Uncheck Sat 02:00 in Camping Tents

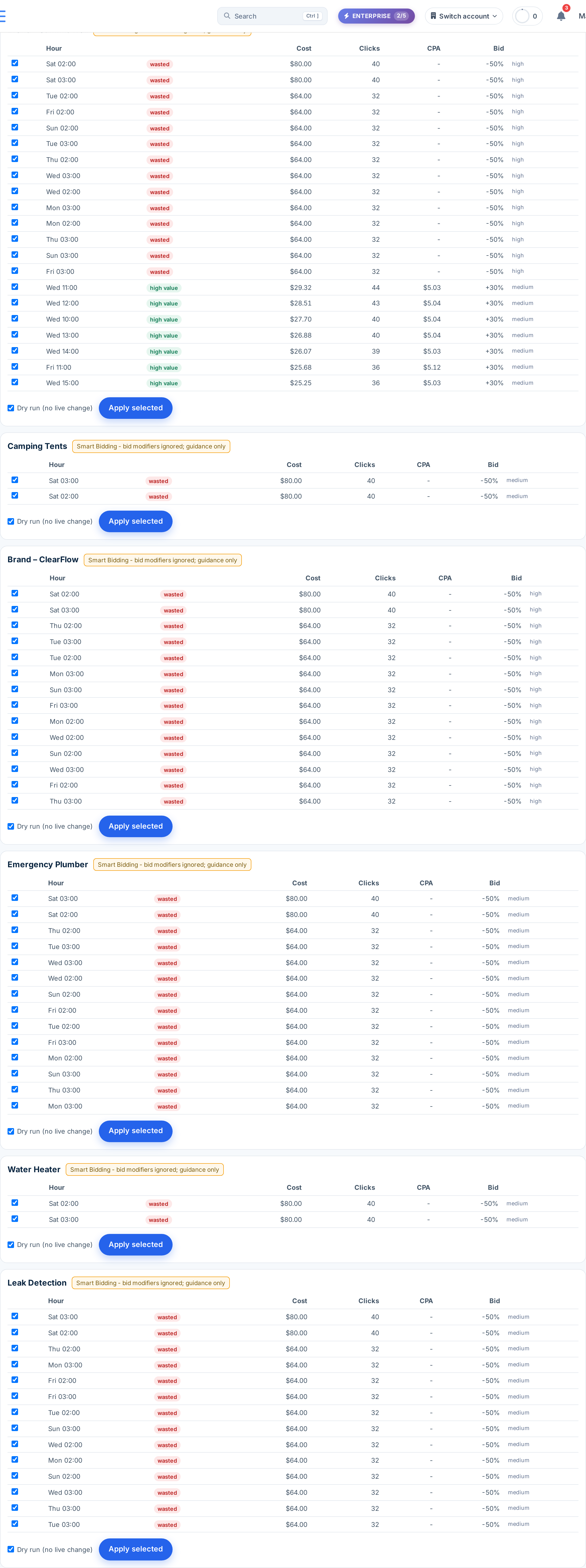click(15, 496)
